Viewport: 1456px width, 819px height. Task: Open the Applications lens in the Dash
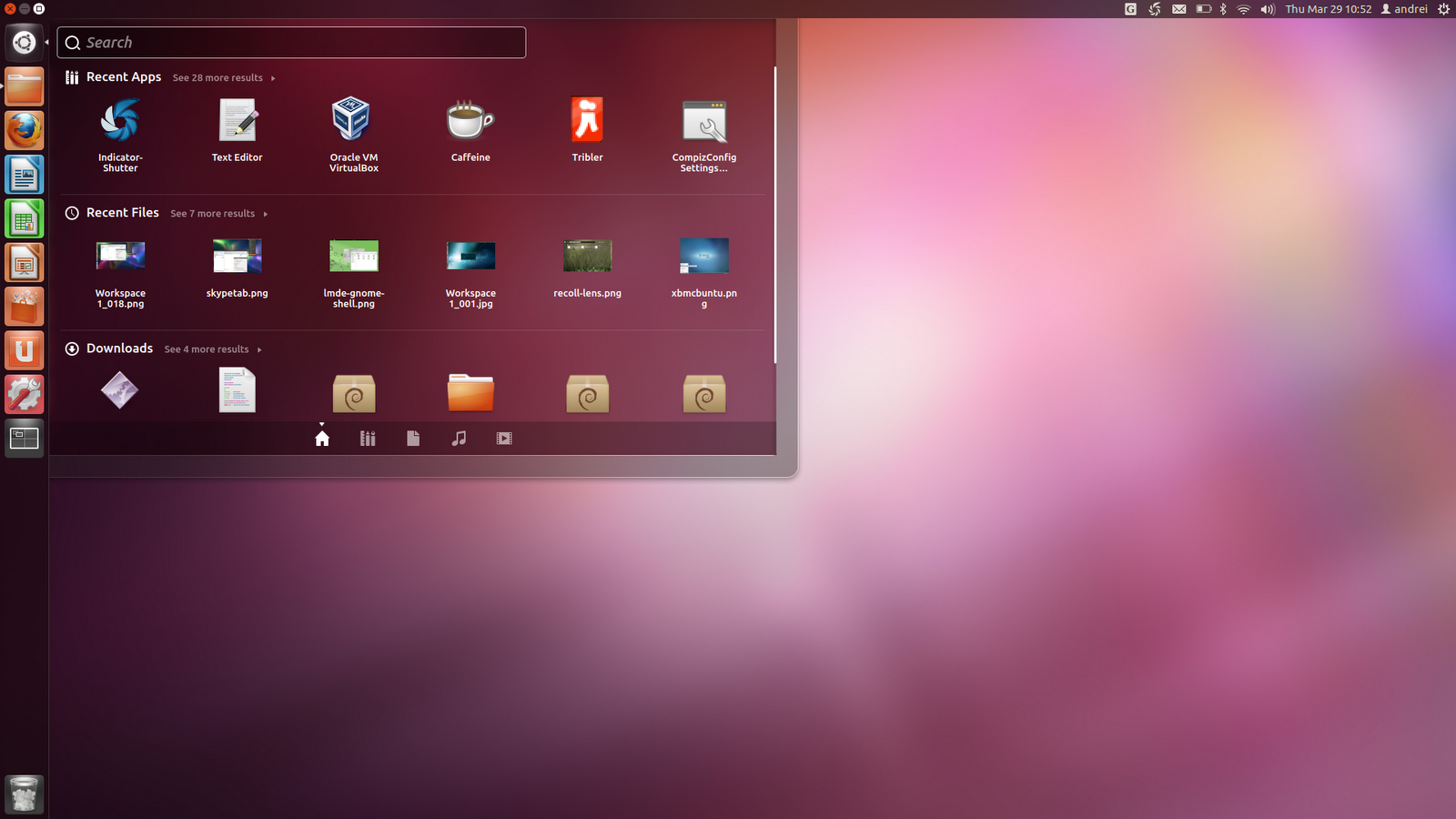368,438
